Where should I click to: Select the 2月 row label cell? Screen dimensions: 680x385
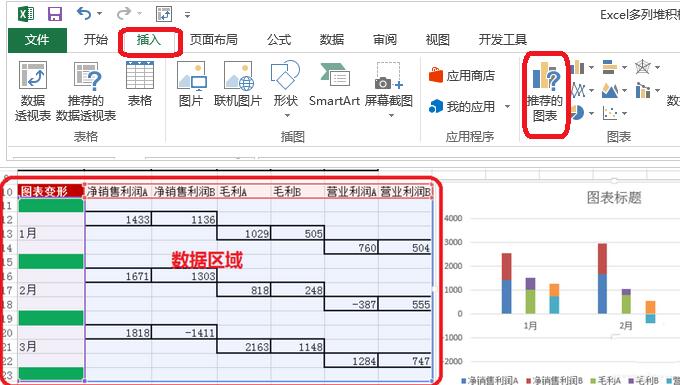pyautogui.click(x=51, y=290)
